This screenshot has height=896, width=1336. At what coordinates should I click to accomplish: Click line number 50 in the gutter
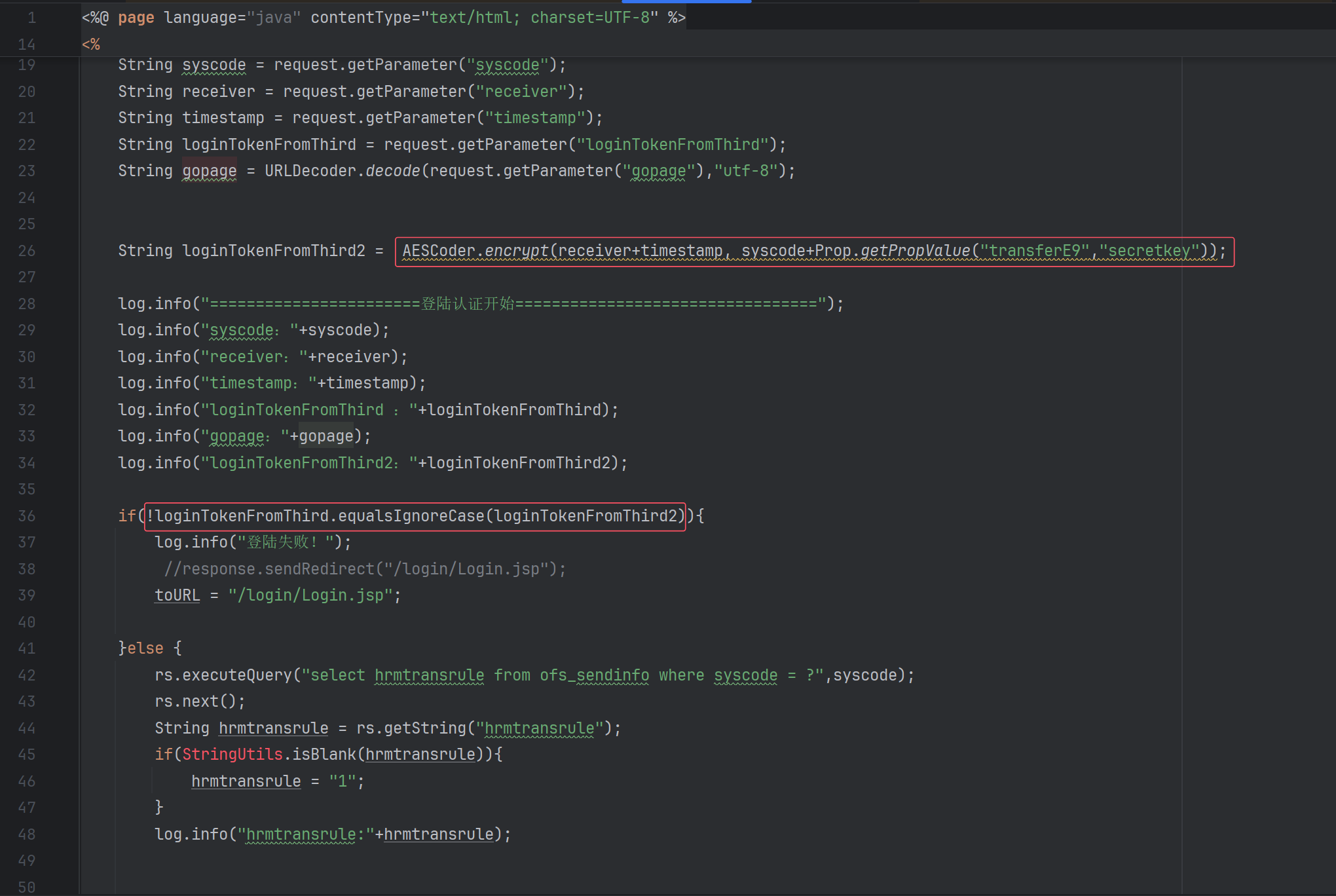27,887
